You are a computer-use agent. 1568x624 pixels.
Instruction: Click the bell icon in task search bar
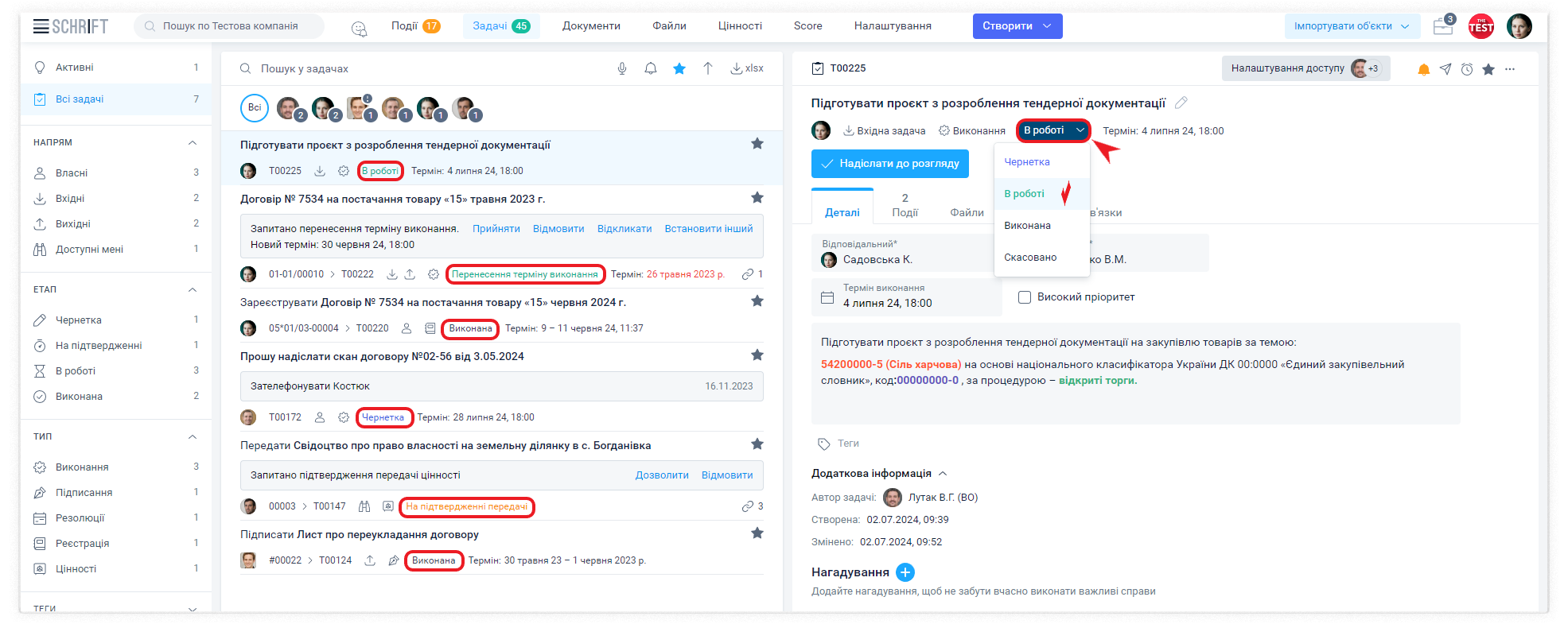[x=651, y=68]
